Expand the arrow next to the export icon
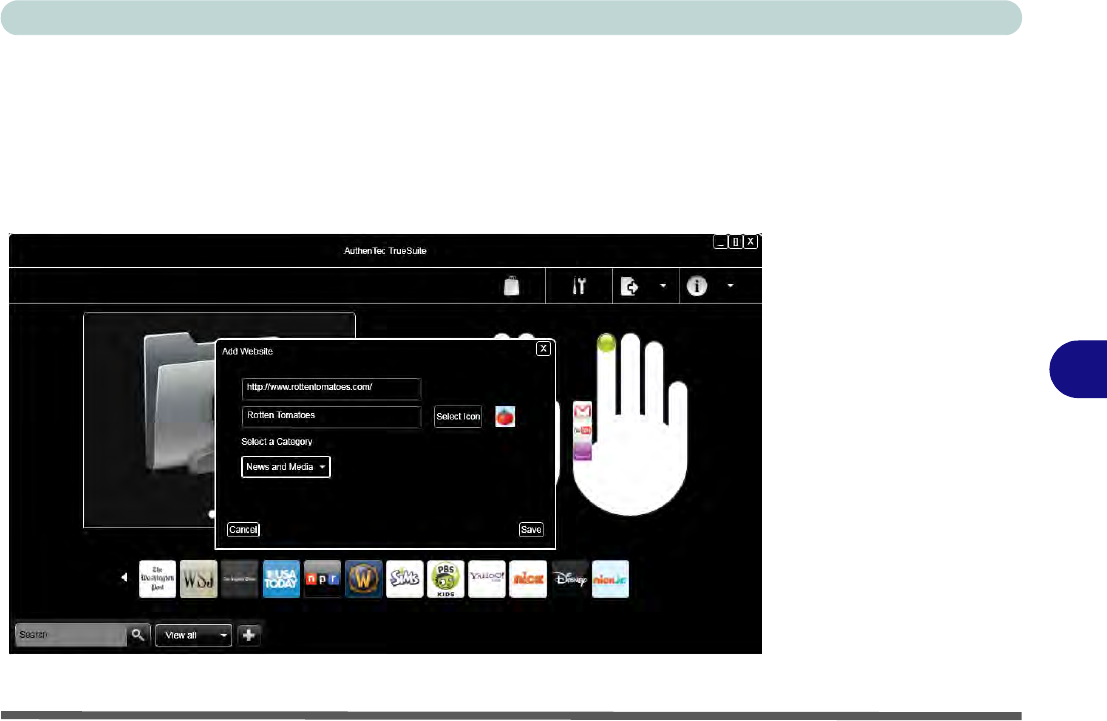The image size is (1107, 721). pyautogui.click(x=662, y=286)
